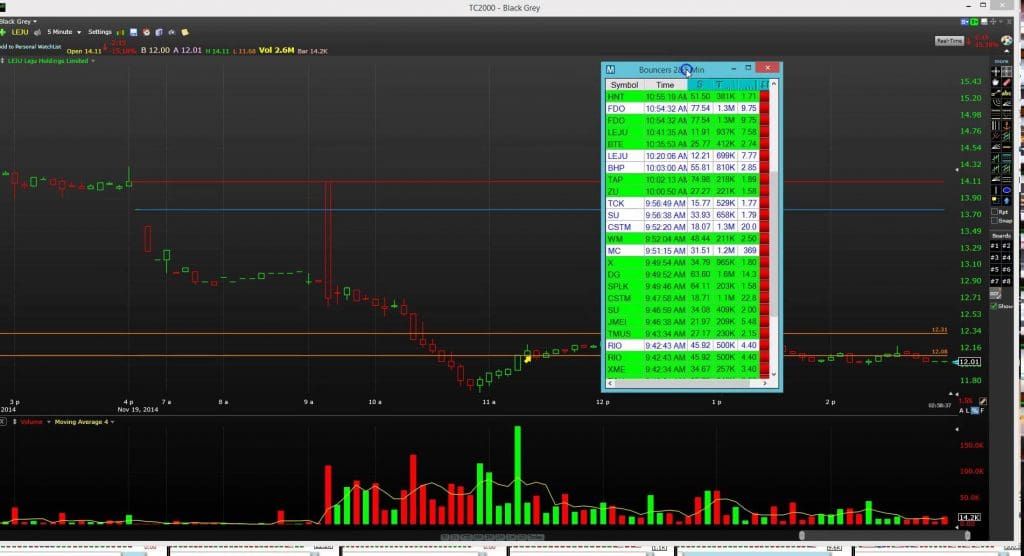Click the speaker icon beside LEJU symbol
This screenshot has width=1024, height=556.
[x=37, y=32]
